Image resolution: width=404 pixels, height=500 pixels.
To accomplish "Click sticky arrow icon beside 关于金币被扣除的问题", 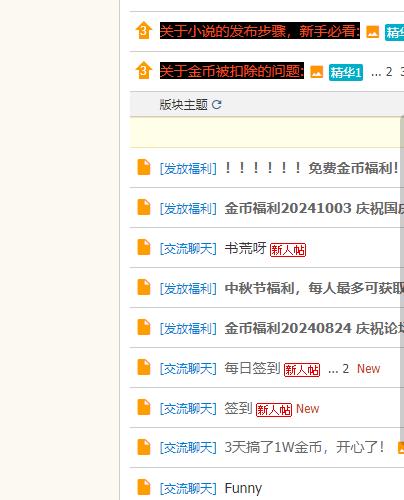I will tap(144, 70).
